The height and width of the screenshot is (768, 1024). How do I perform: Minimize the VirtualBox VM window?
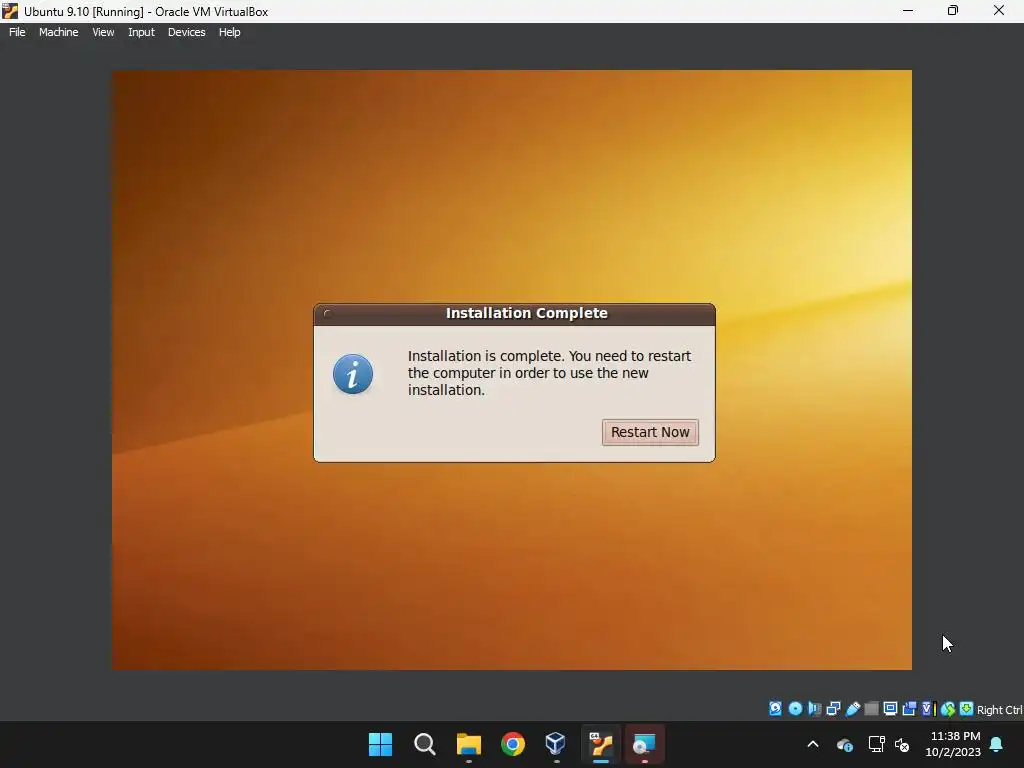[x=908, y=11]
